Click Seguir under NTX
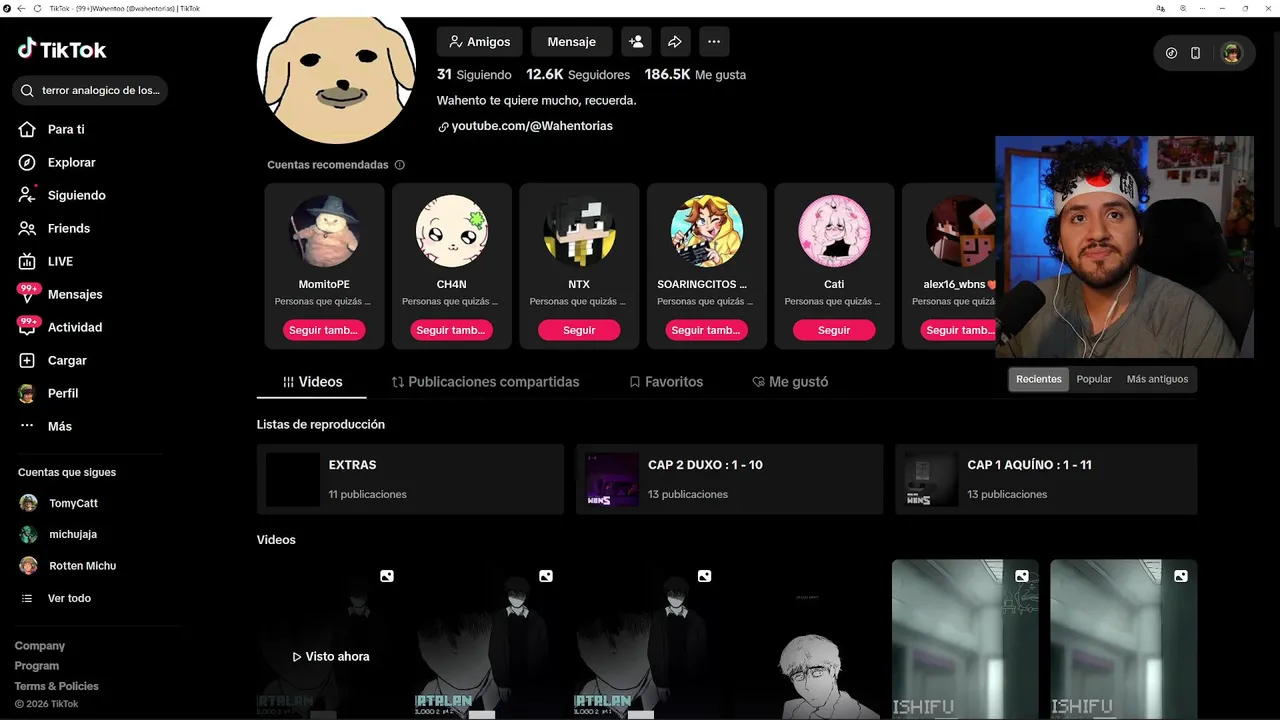The image size is (1280, 720). pos(579,330)
